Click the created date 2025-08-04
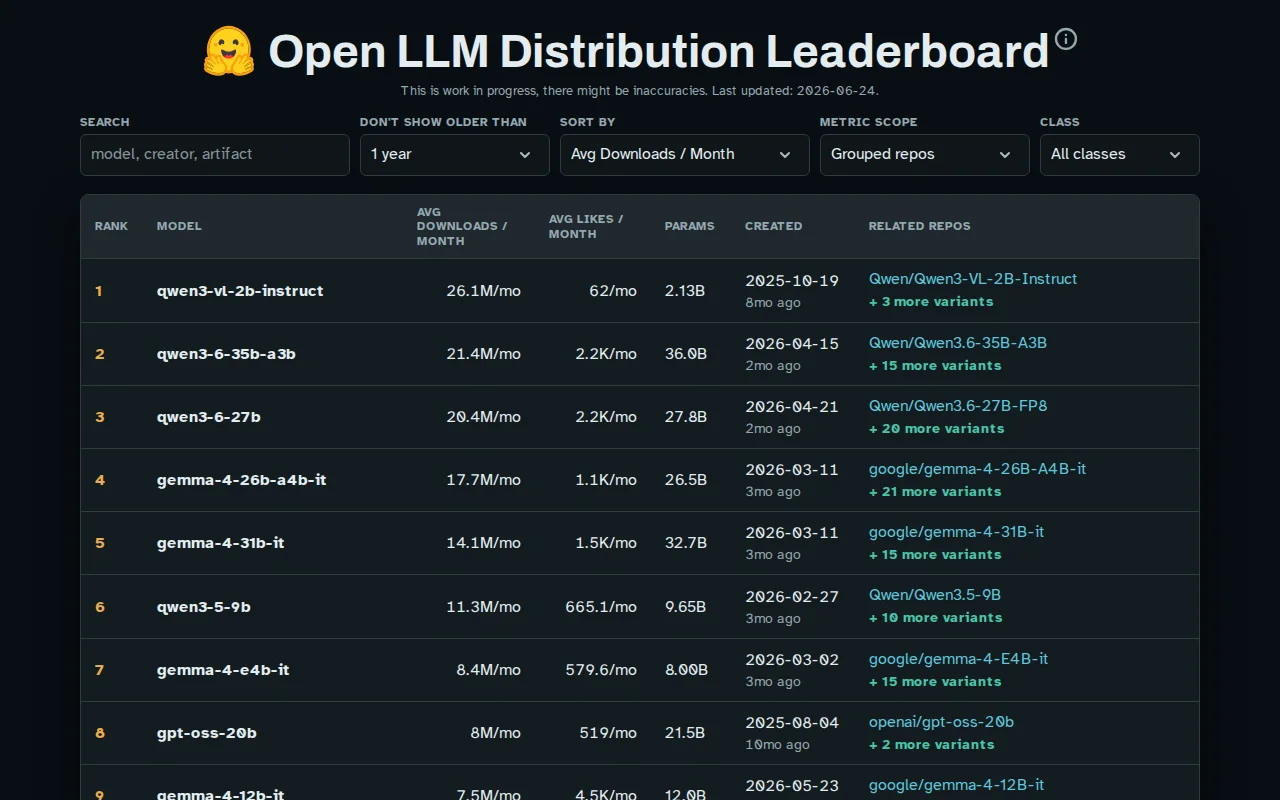The width and height of the screenshot is (1280, 800). tap(792, 722)
